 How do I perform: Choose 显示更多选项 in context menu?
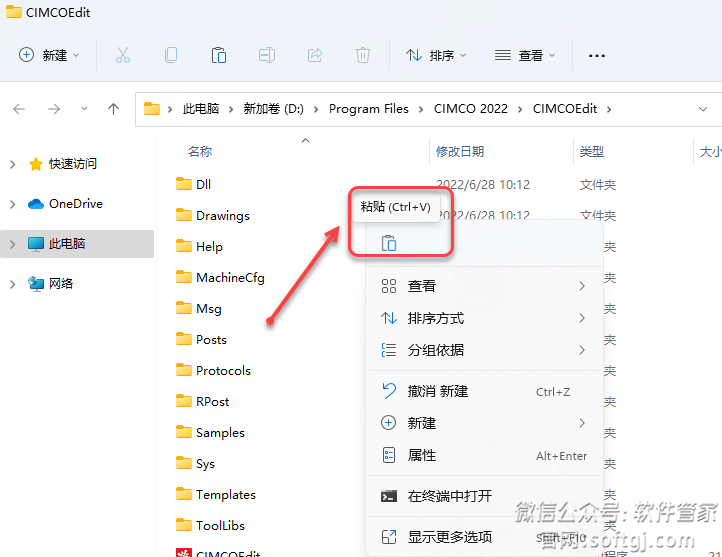pyautogui.click(x=484, y=537)
